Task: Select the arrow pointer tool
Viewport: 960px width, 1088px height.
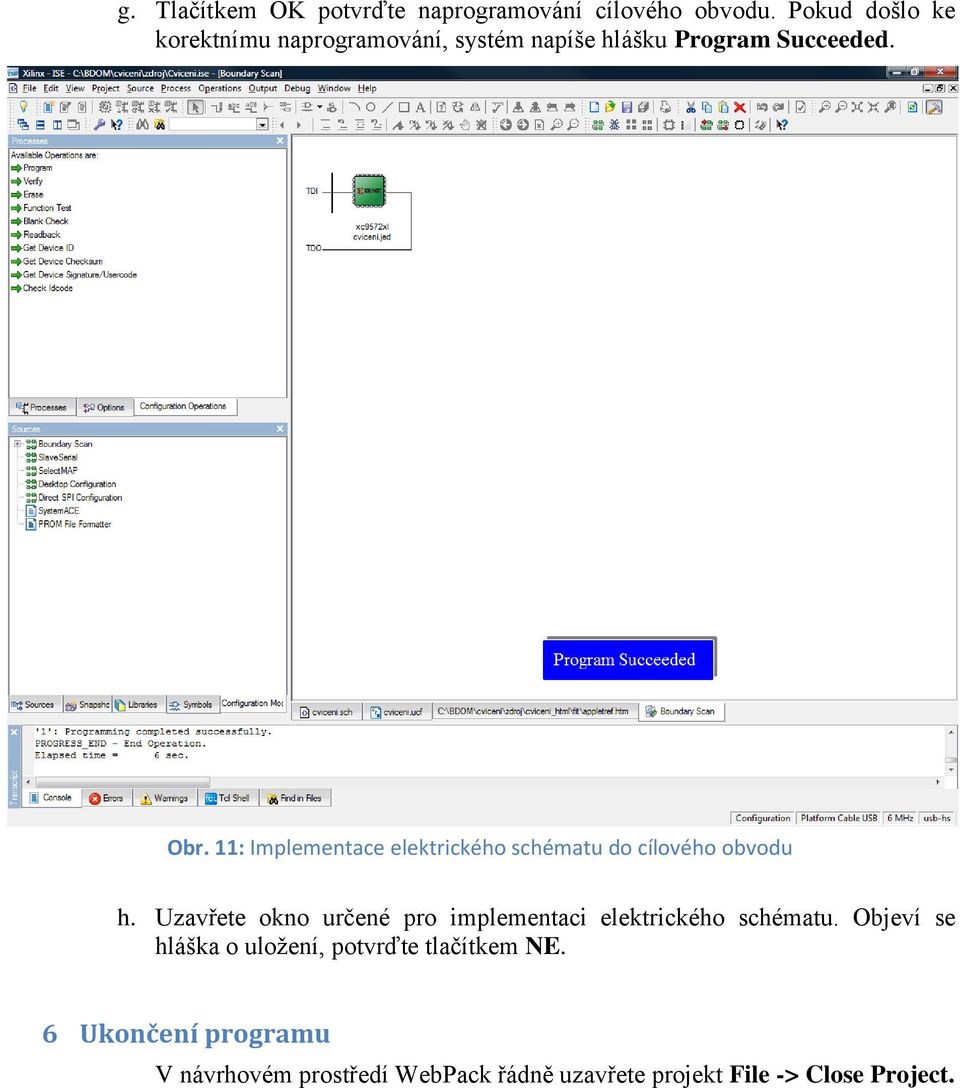Action: (x=196, y=107)
